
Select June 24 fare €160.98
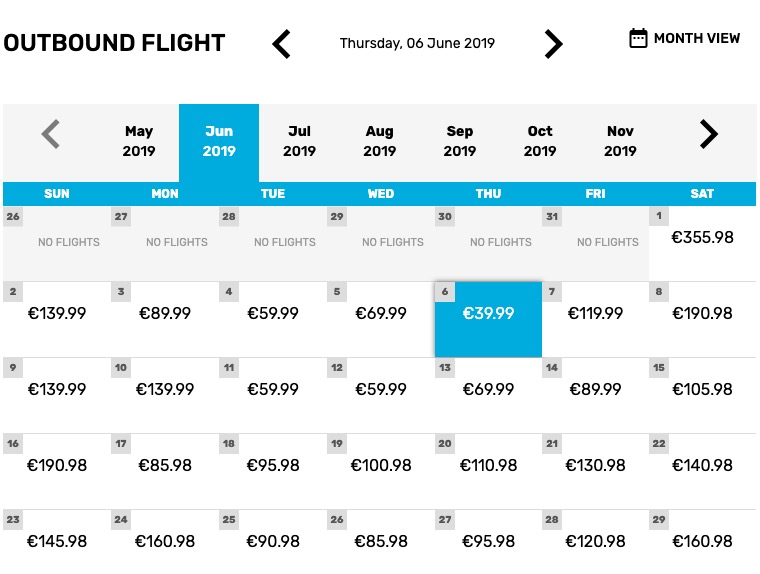[x=165, y=541]
